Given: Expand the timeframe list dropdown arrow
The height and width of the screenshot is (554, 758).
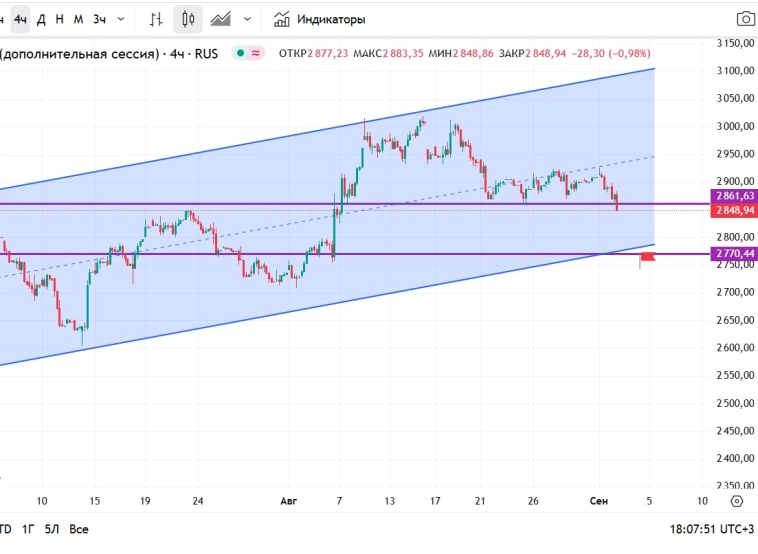Looking at the screenshot, I should [x=121, y=19].
